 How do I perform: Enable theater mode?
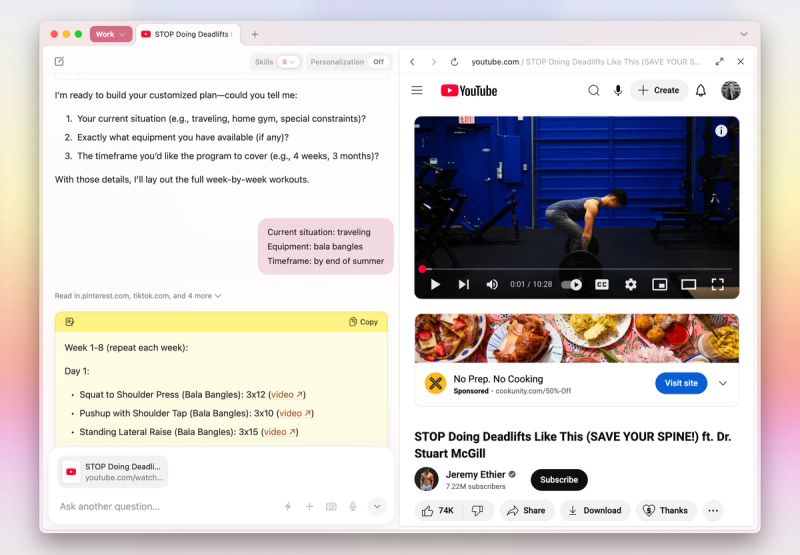tap(688, 284)
